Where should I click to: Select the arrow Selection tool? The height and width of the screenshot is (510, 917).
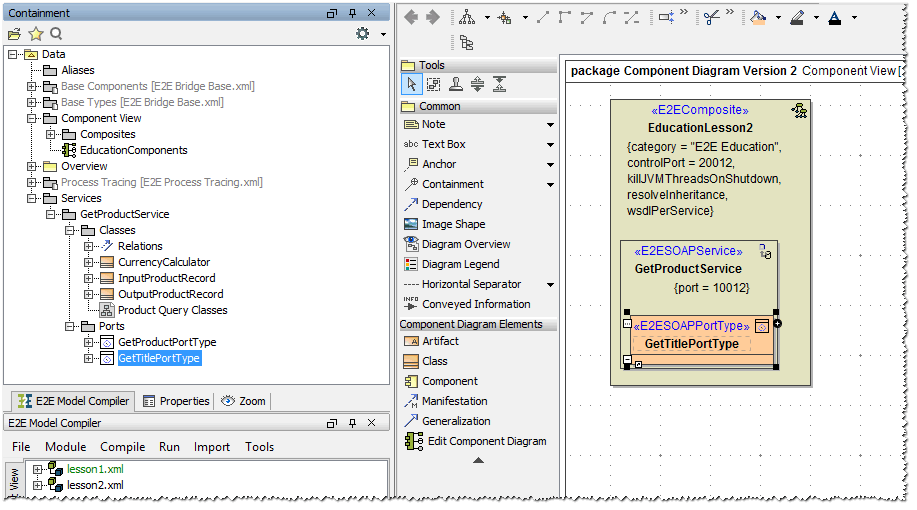(411, 85)
